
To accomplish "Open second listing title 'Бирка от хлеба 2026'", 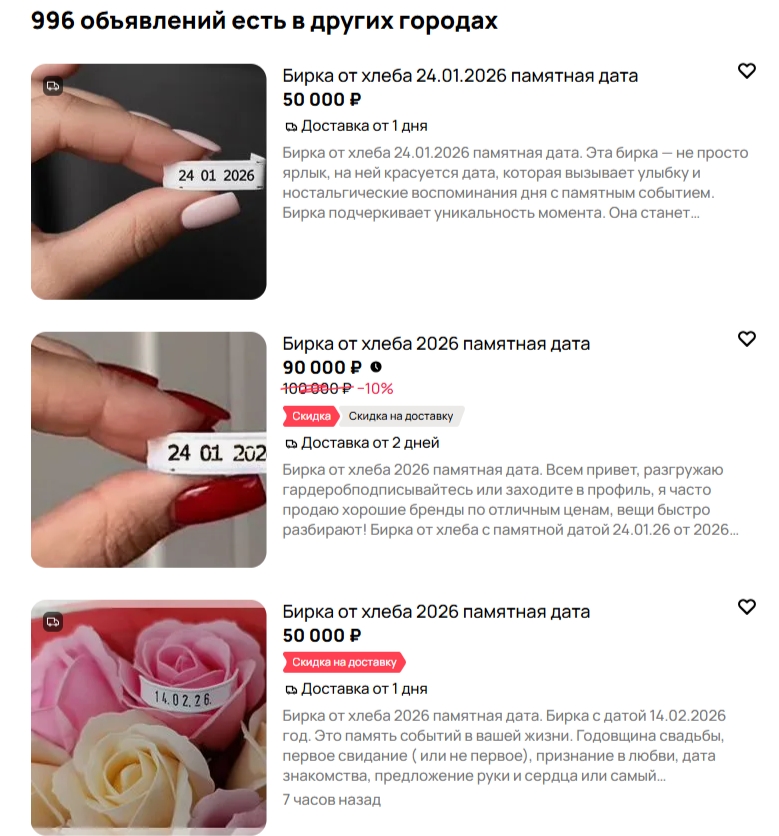I will tap(436, 344).
